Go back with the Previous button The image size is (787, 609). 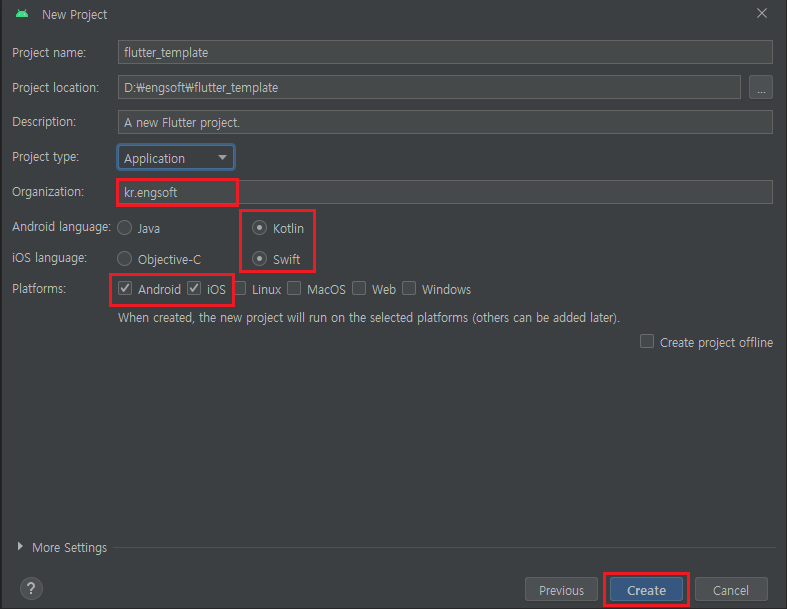coord(561,590)
